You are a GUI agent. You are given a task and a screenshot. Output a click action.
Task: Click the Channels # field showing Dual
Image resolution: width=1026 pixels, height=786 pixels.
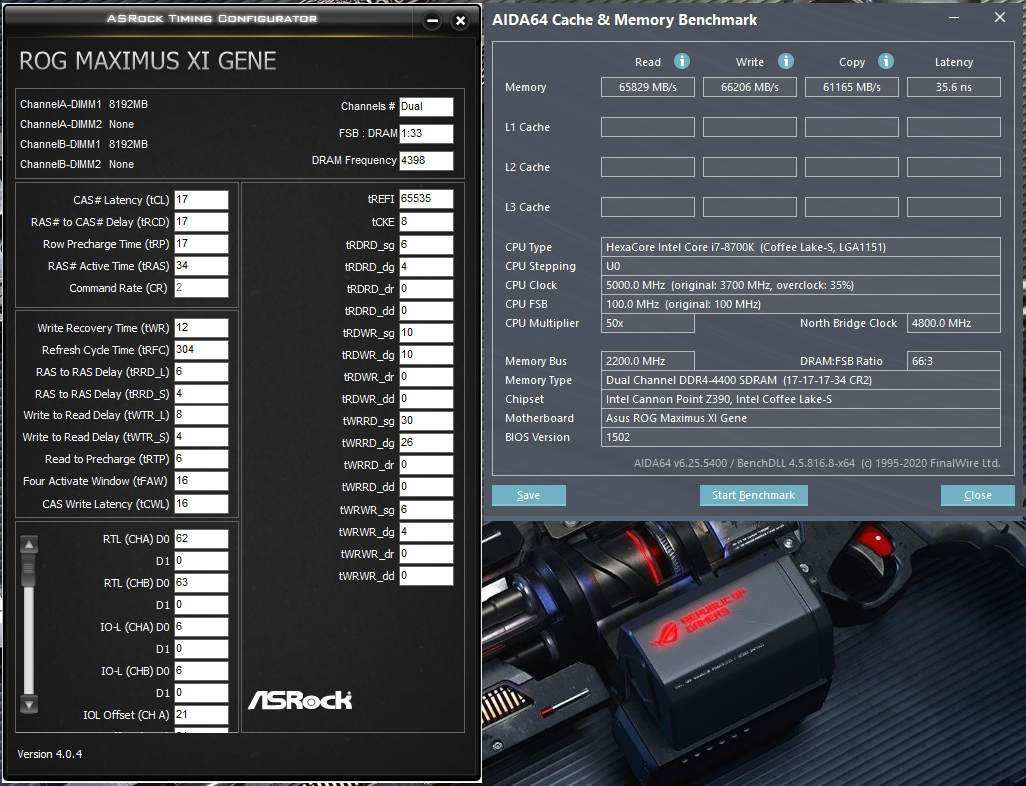pos(427,107)
